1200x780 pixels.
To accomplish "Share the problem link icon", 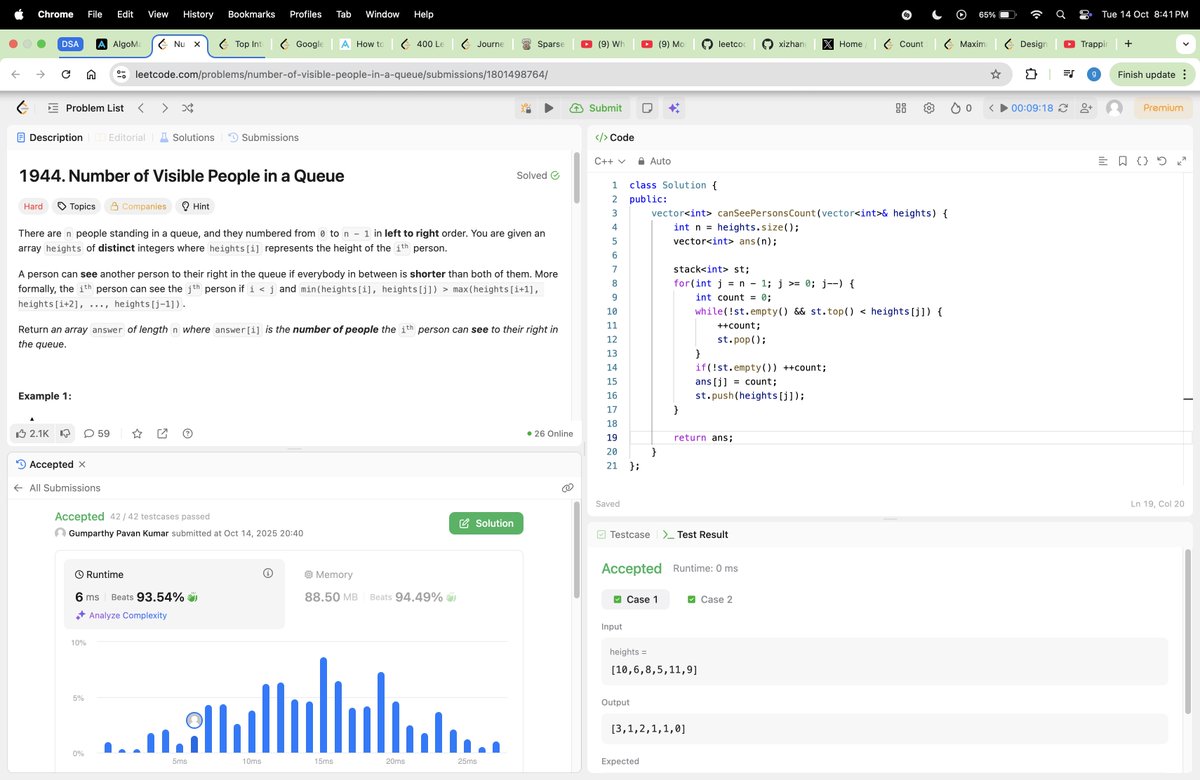I will pos(162,434).
